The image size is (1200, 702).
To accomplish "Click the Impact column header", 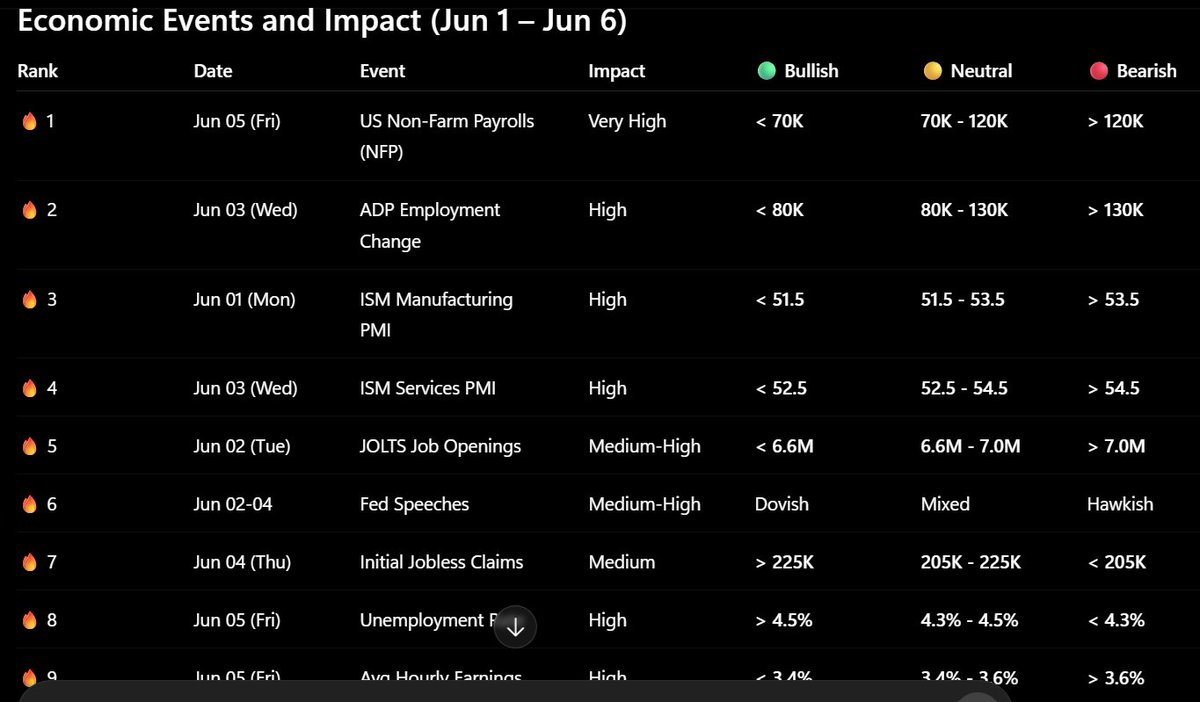I will [x=617, y=71].
